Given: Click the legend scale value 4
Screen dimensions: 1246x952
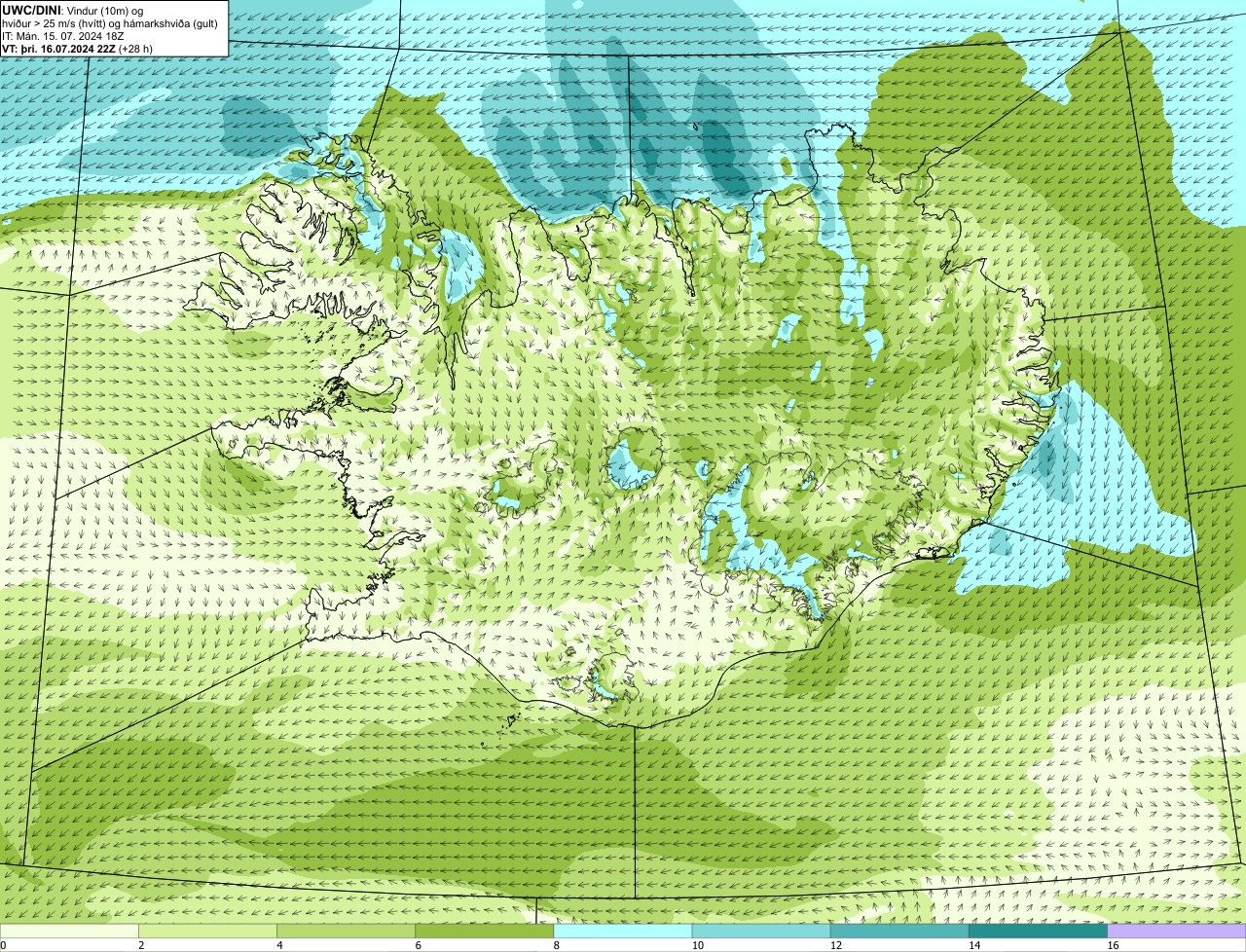Looking at the screenshot, I should 279,945.
